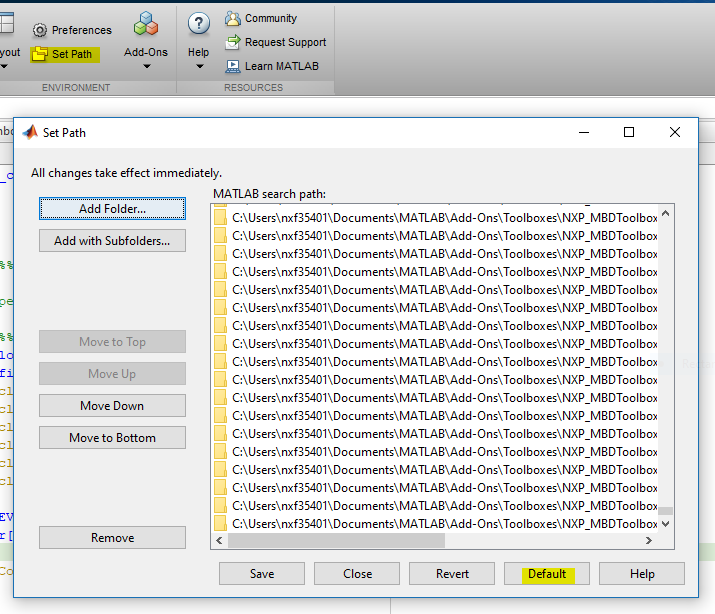Expand the Help dropdown arrow

point(199,67)
